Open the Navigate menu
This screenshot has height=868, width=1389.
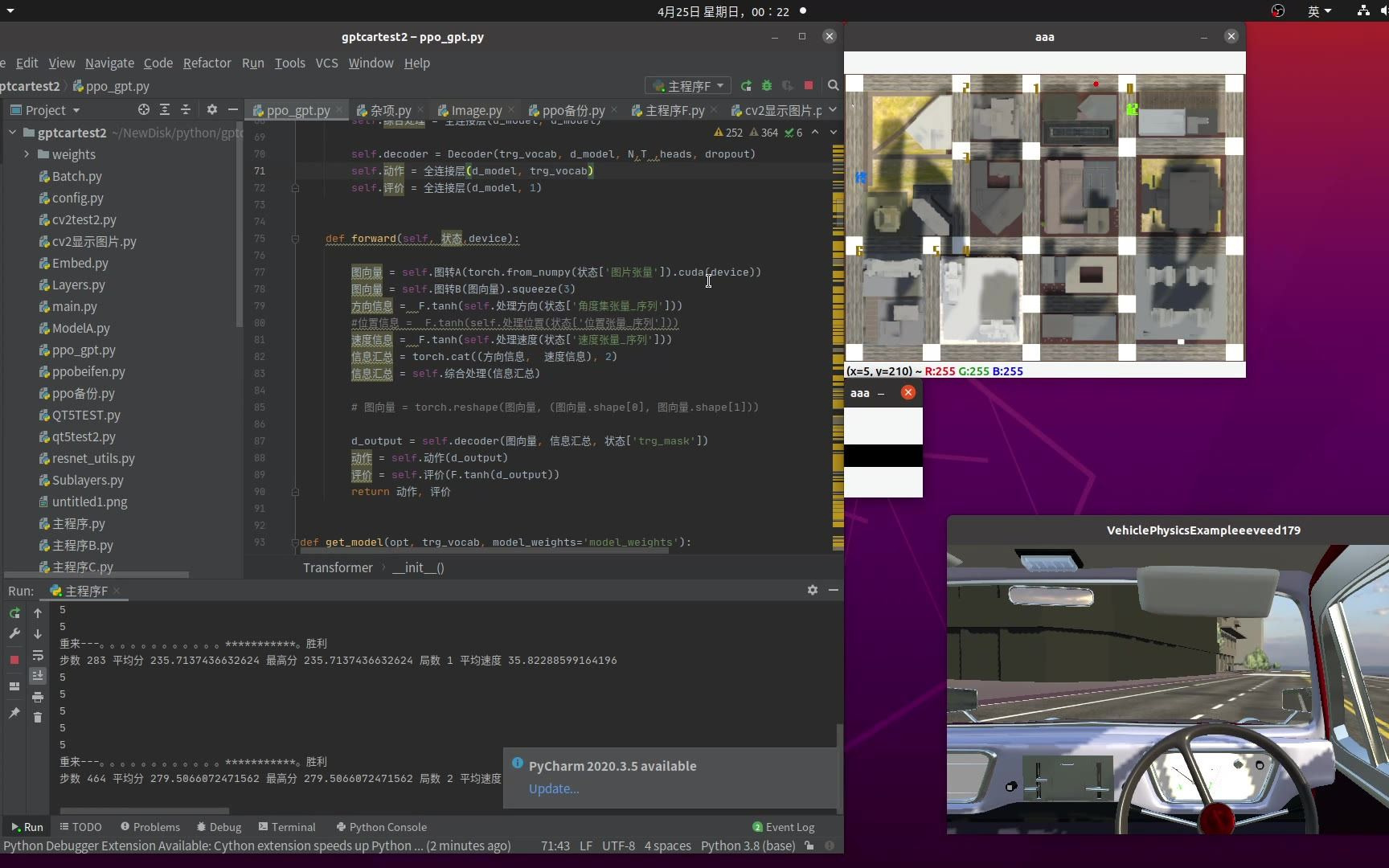point(109,63)
